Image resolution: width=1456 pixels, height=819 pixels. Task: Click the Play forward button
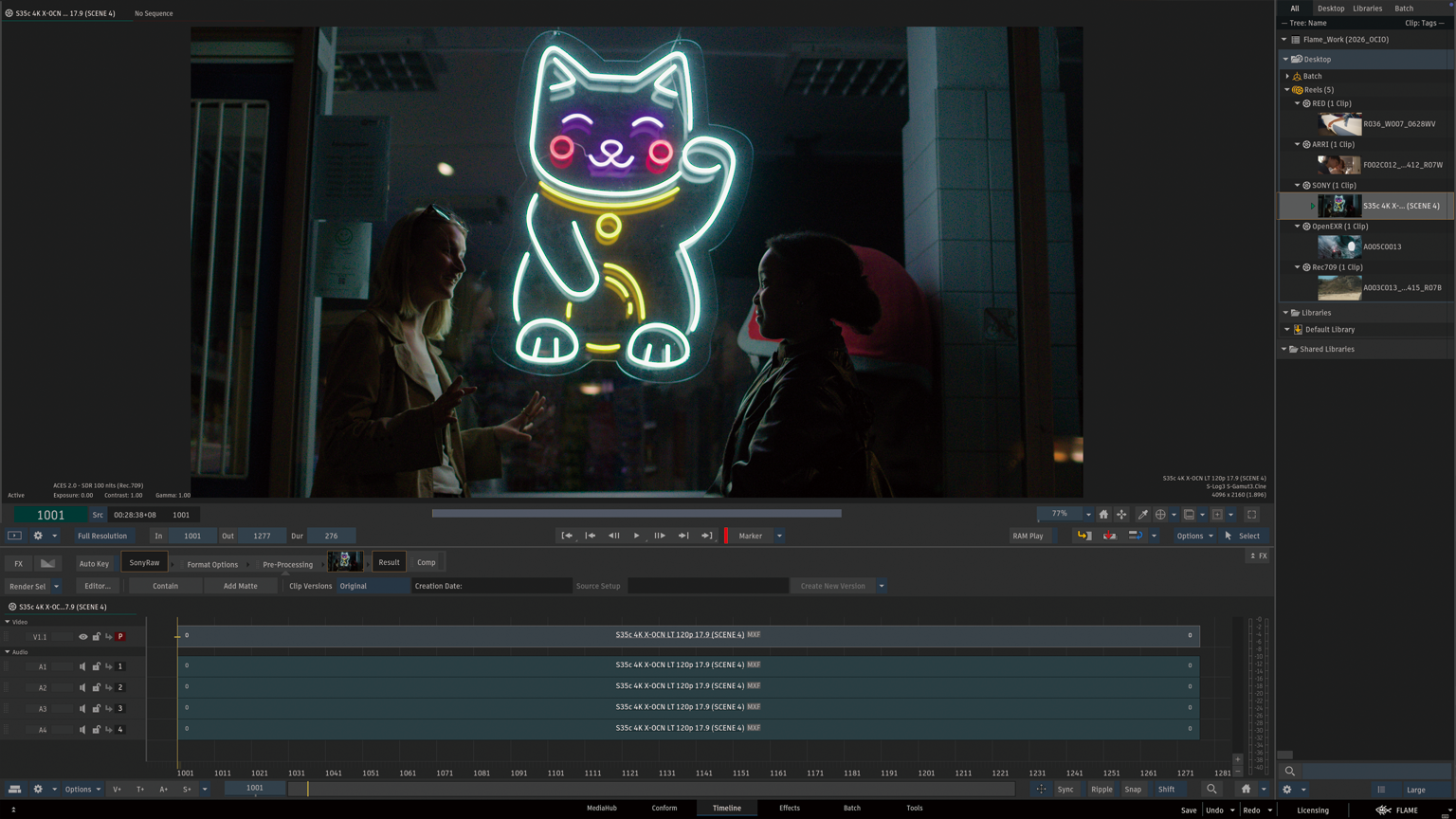point(636,536)
